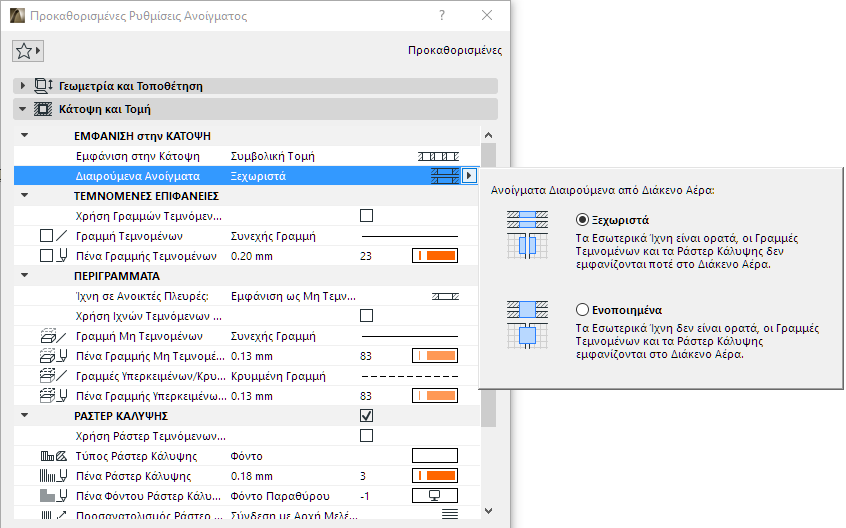Click pen icon beside Πένα Γραμμής Τεμνομένων
Viewport: 846px width, 528px height.
[x=62, y=256]
